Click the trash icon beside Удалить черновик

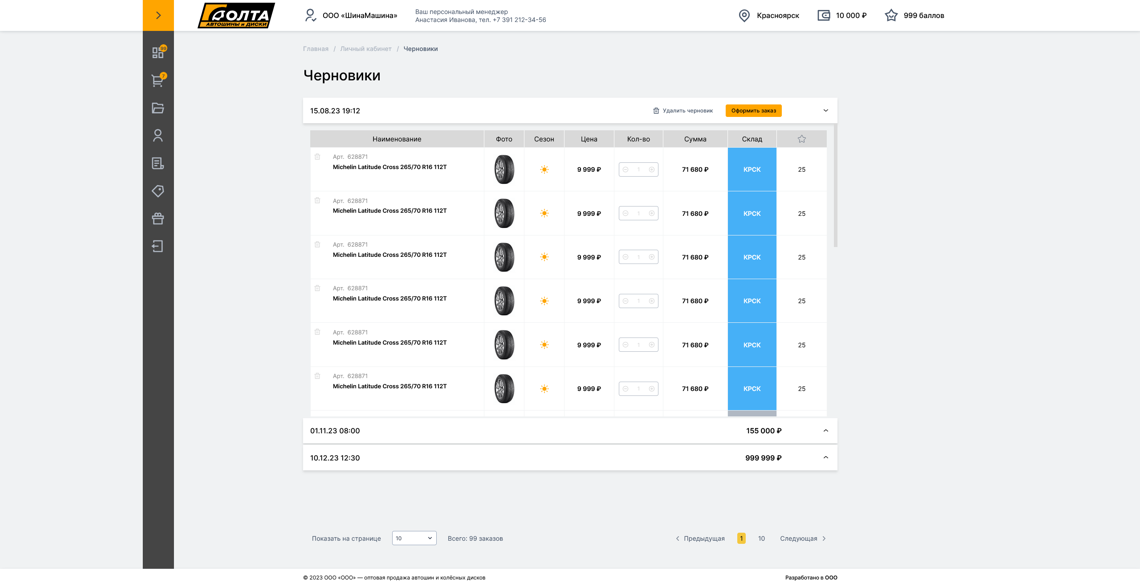coord(656,111)
